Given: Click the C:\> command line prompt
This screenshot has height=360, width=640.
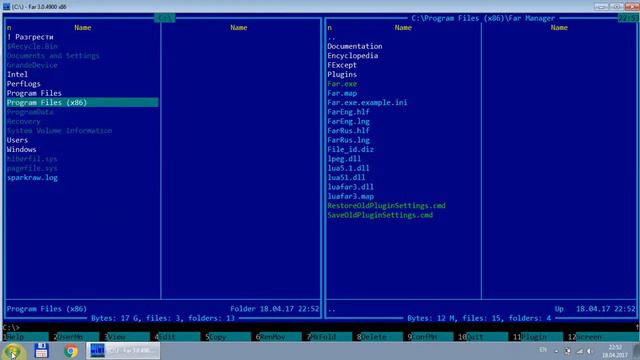Looking at the screenshot, I should pos(11,328).
